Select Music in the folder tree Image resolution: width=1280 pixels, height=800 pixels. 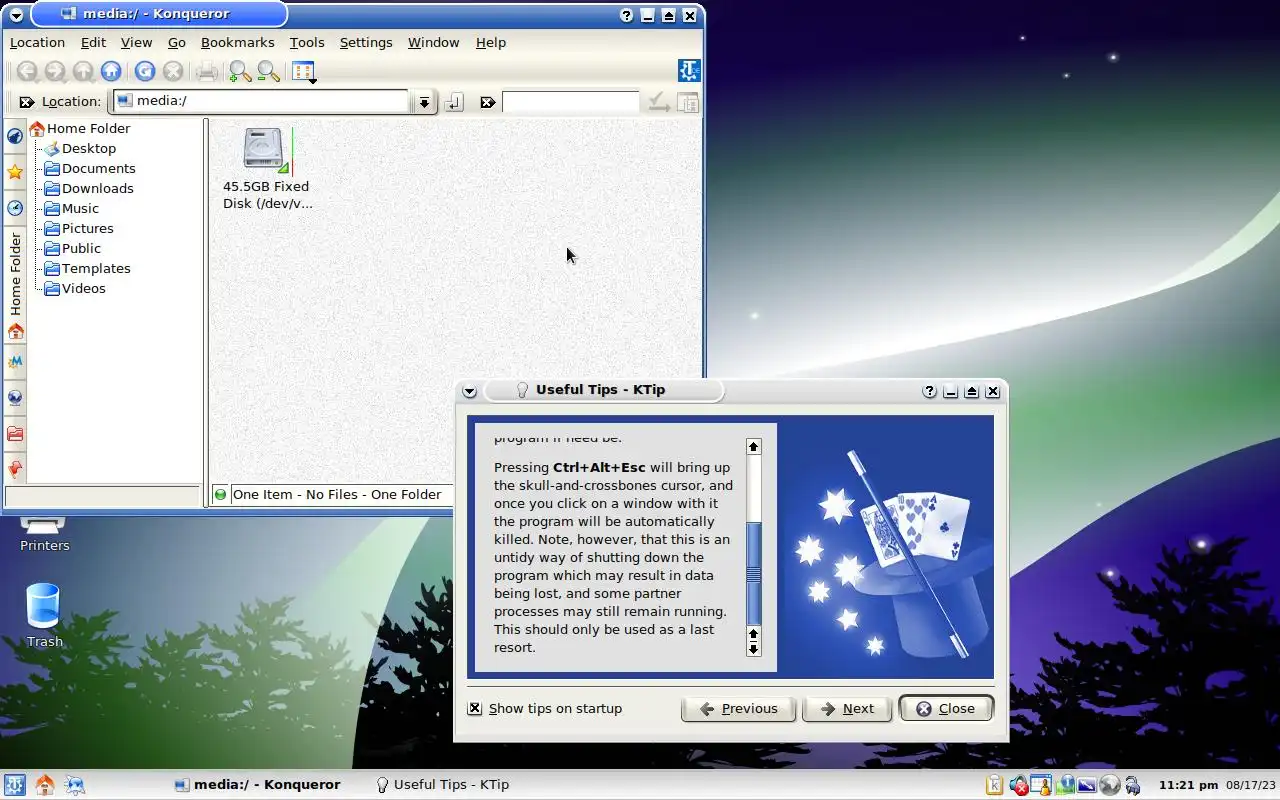[72, 208]
